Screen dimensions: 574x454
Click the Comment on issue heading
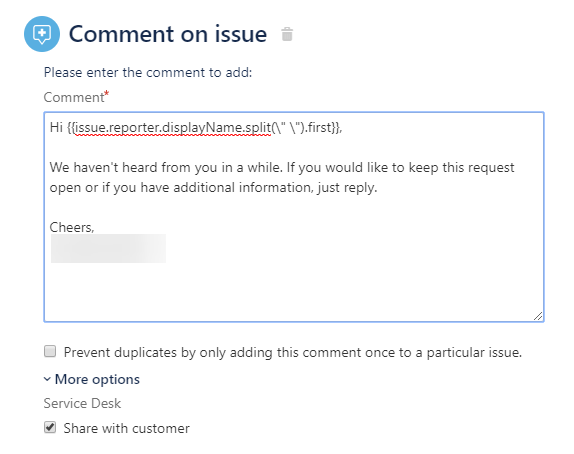click(x=168, y=34)
